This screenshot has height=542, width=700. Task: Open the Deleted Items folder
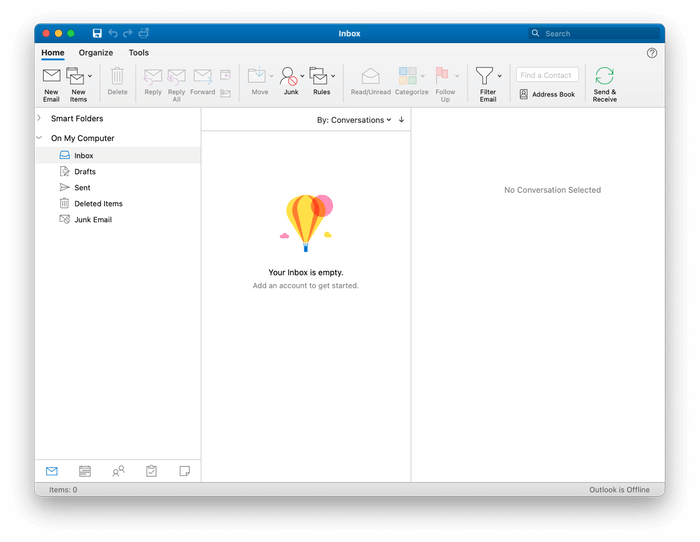pos(118,204)
